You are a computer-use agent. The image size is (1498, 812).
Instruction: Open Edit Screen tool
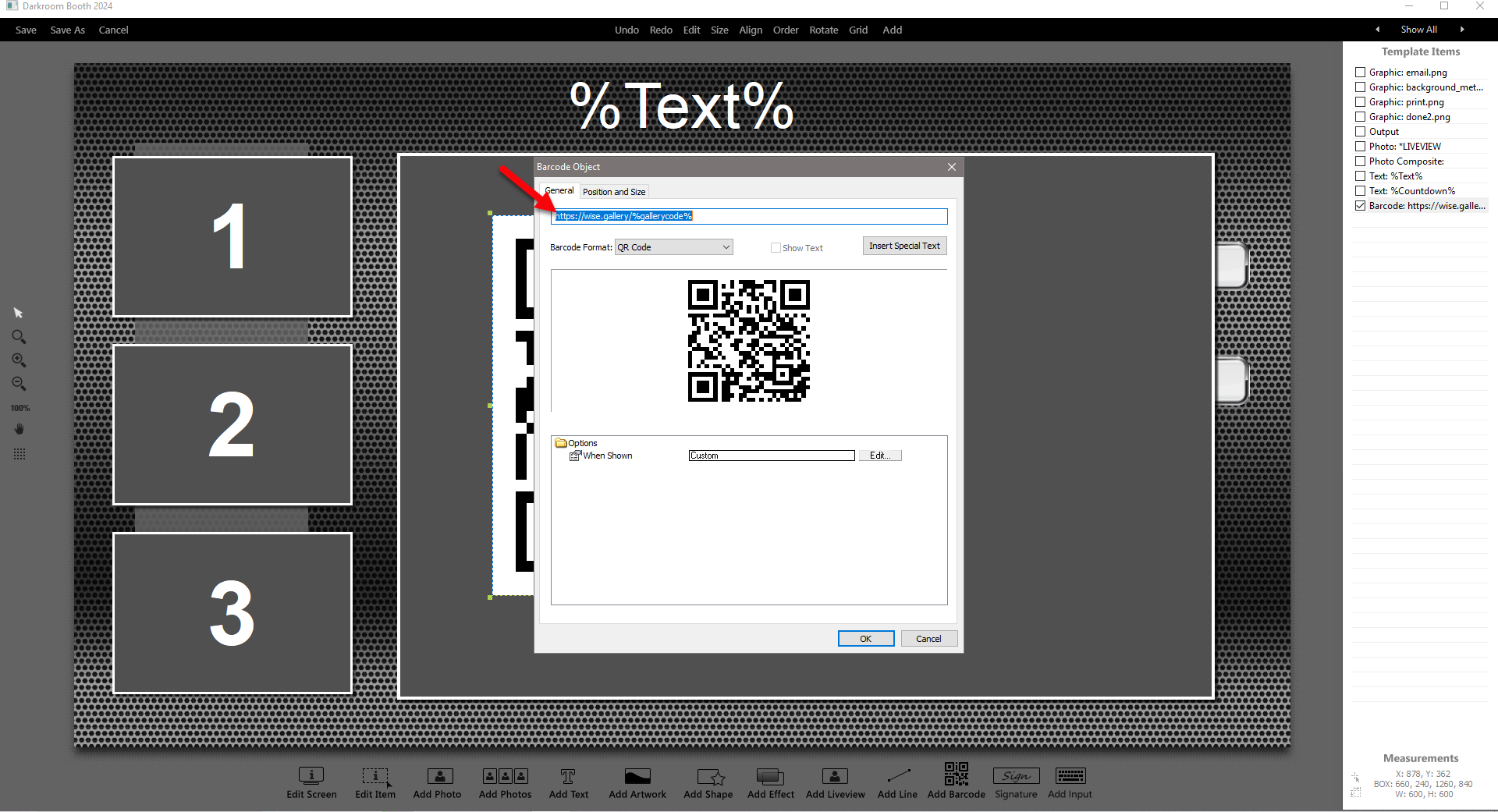311,782
